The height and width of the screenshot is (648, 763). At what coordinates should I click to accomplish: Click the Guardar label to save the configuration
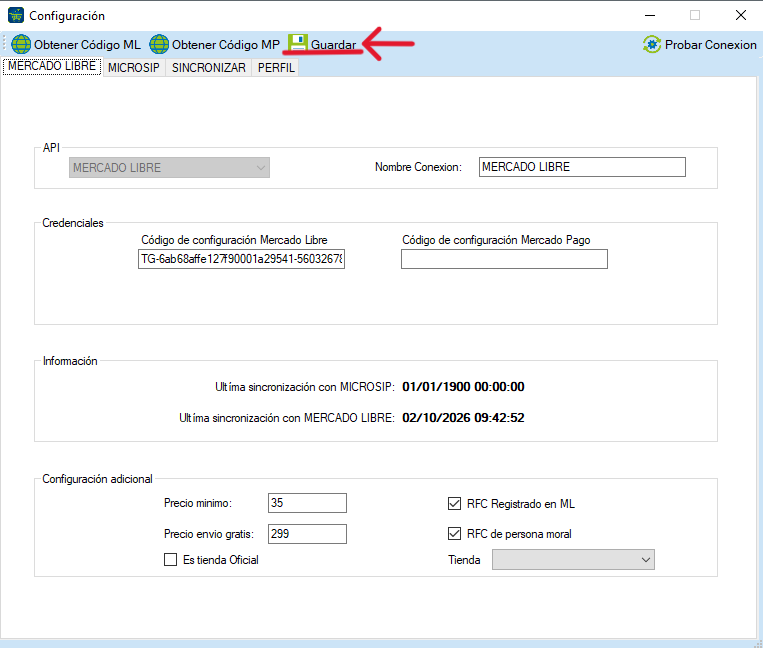pos(333,45)
